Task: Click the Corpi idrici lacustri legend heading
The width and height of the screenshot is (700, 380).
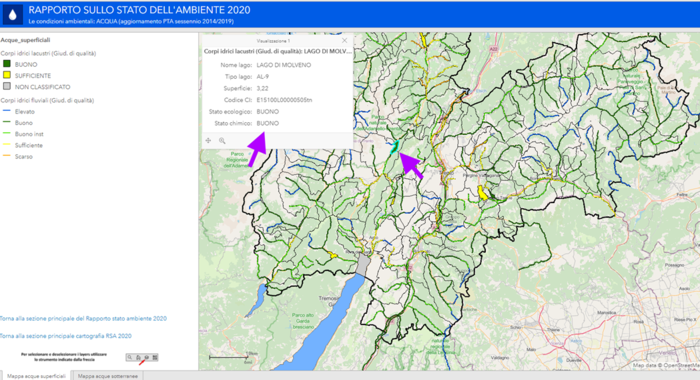Action: [48, 53]
